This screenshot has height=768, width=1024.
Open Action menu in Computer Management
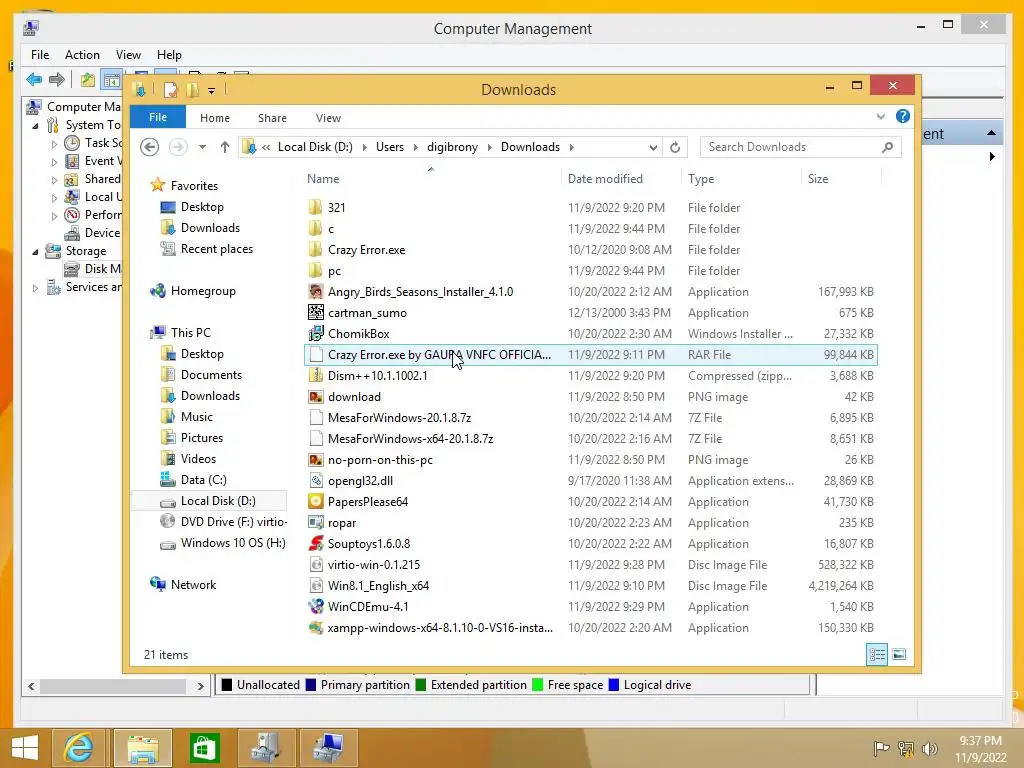(x=82, y=55)
